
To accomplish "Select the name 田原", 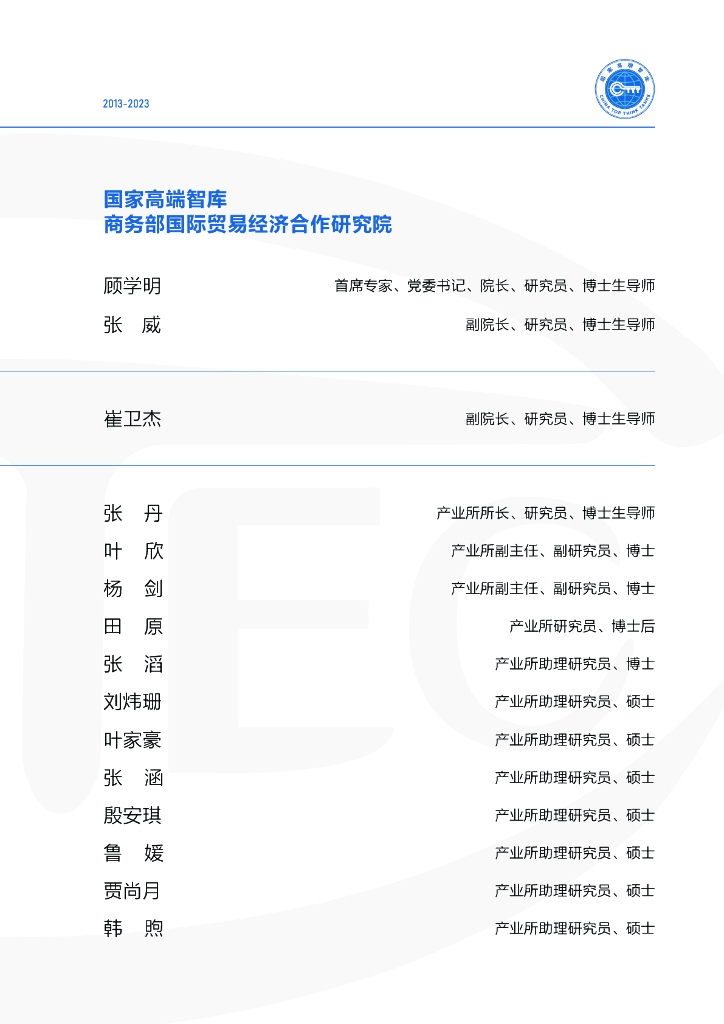I will 133,626.
